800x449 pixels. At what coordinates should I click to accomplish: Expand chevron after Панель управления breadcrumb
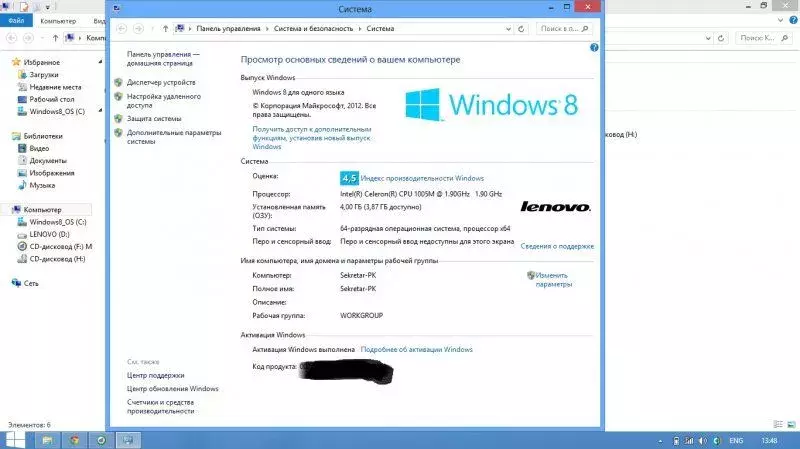(x=267, y=29)
